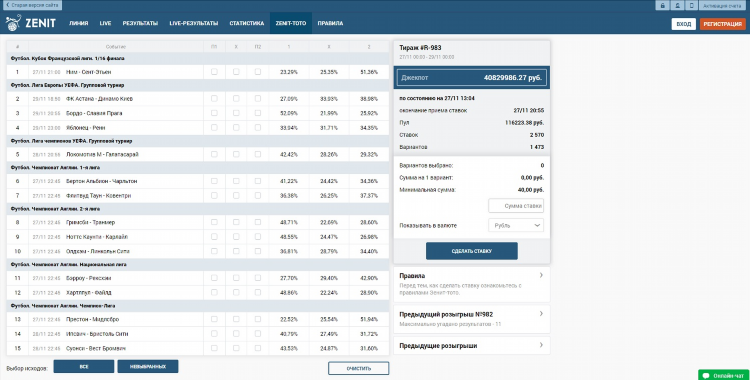Click the Zenit logo
The height and width of the screenshot is (380, 750).
[x=31, y=23]
